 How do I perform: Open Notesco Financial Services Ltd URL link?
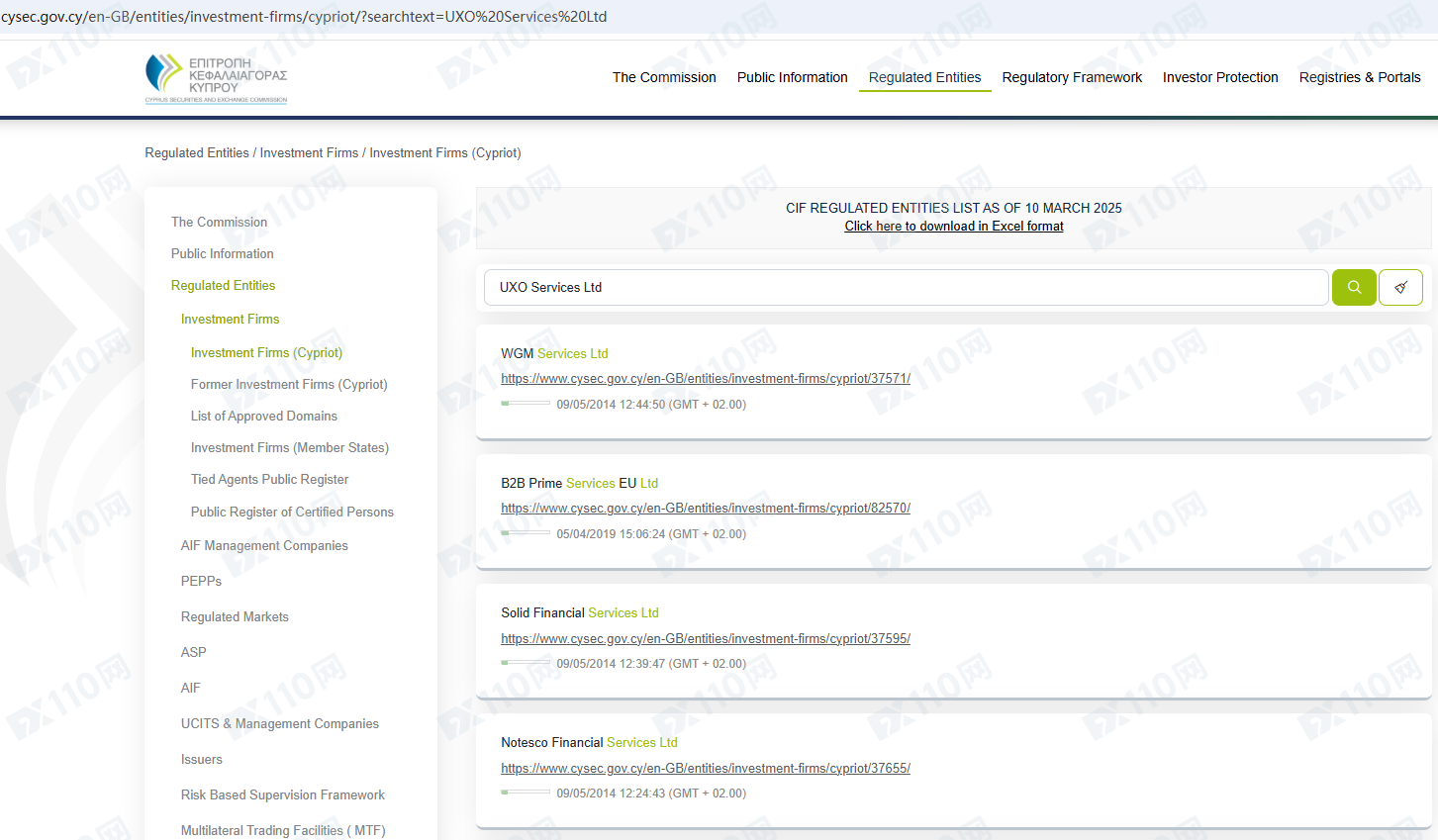[x=705, y=768]
